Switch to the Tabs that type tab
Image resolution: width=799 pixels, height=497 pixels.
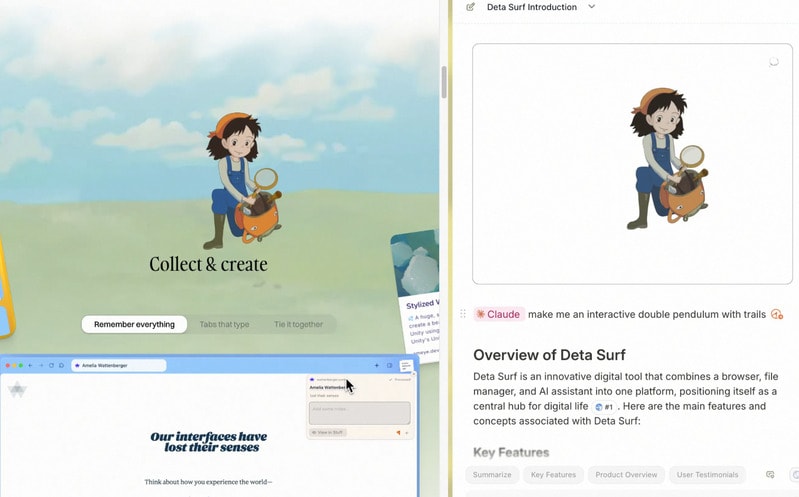pos(224,324)
